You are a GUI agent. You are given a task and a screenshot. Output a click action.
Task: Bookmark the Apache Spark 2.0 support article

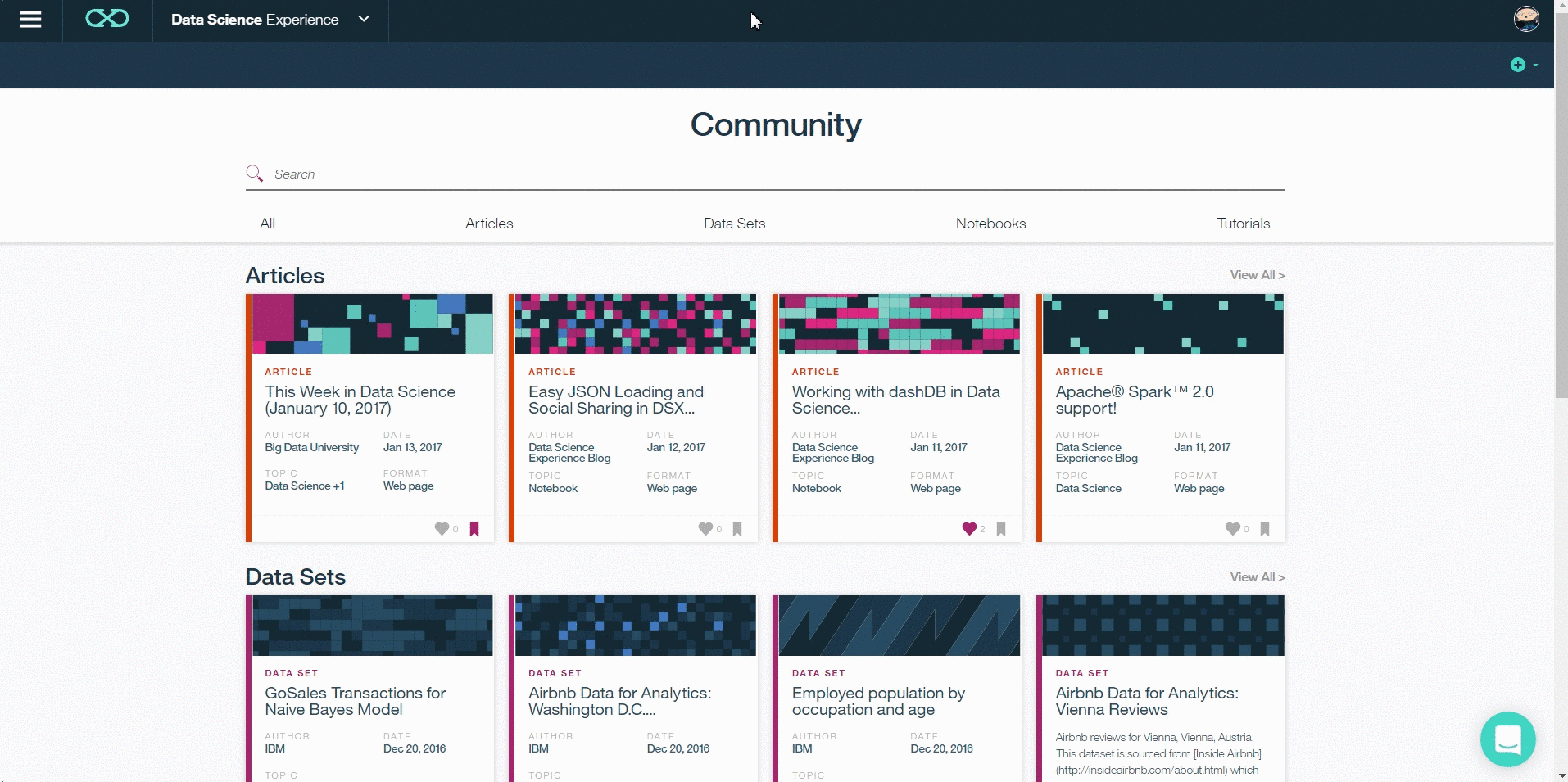(x=1265, y=529)
